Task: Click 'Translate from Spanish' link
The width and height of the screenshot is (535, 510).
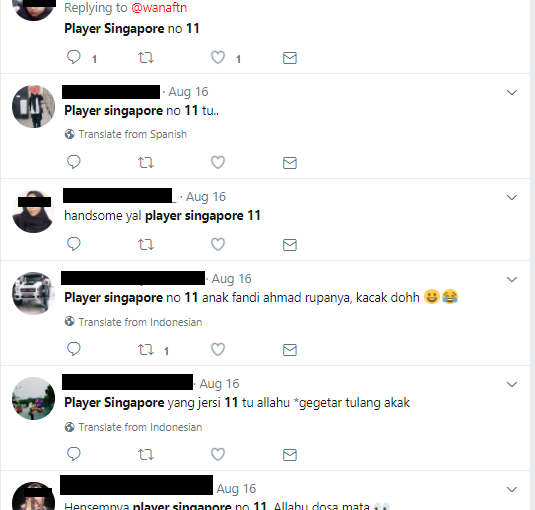Action: point(132,134)
